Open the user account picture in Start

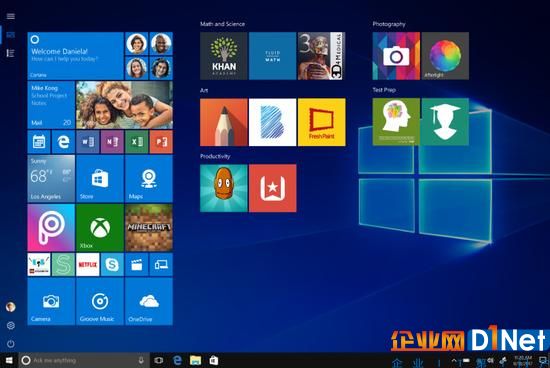[x=11, y=307]
